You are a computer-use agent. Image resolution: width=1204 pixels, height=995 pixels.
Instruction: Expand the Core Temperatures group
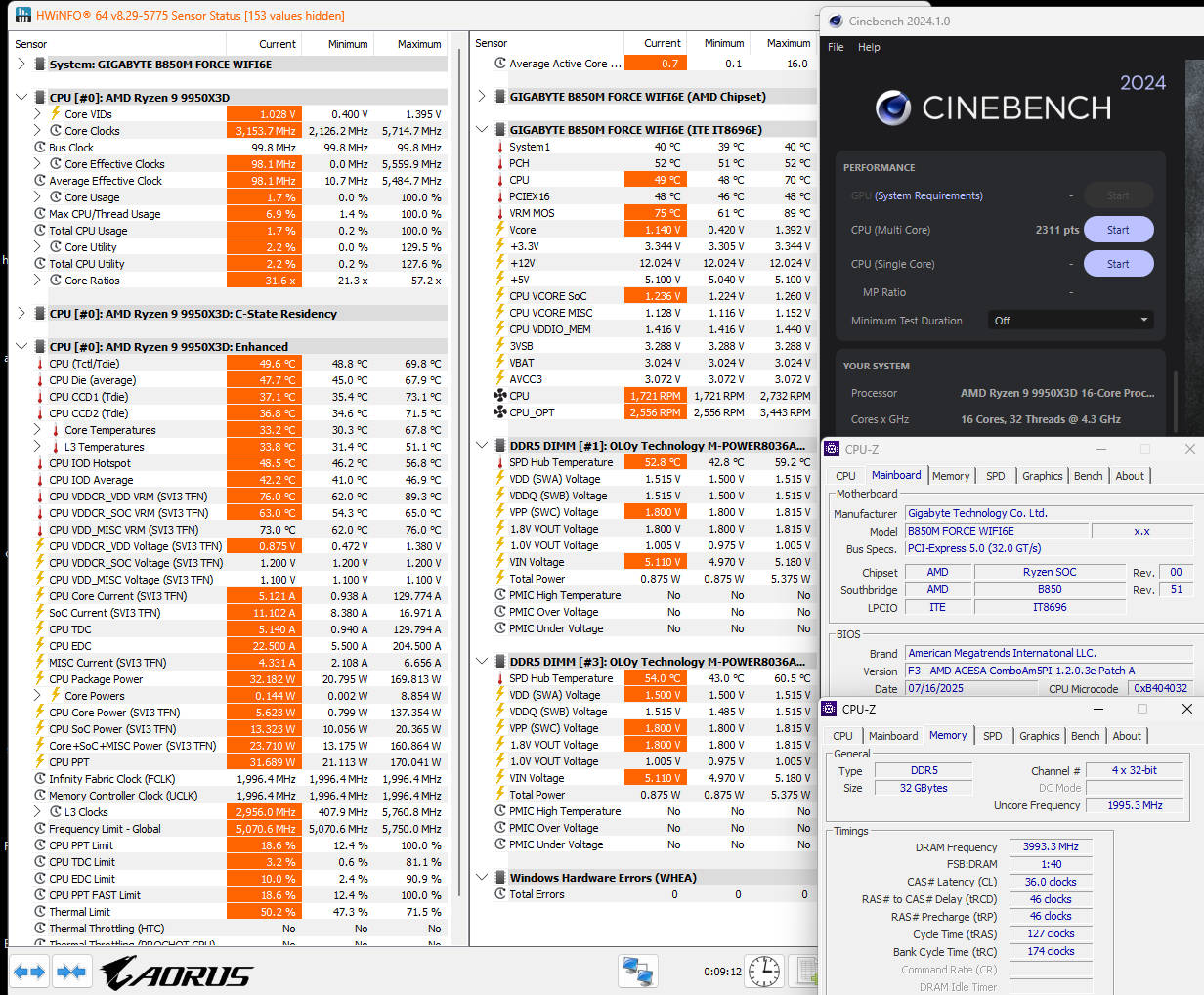click(x=37, y=430)
